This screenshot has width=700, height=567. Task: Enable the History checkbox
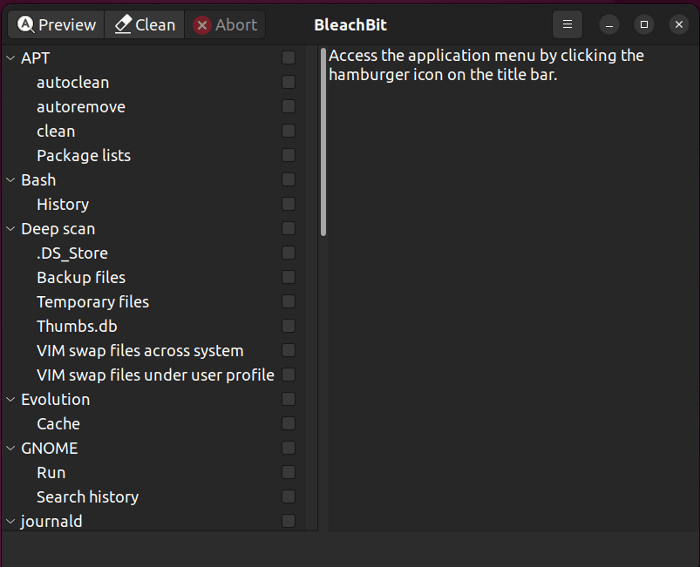(x=288, y=204)
